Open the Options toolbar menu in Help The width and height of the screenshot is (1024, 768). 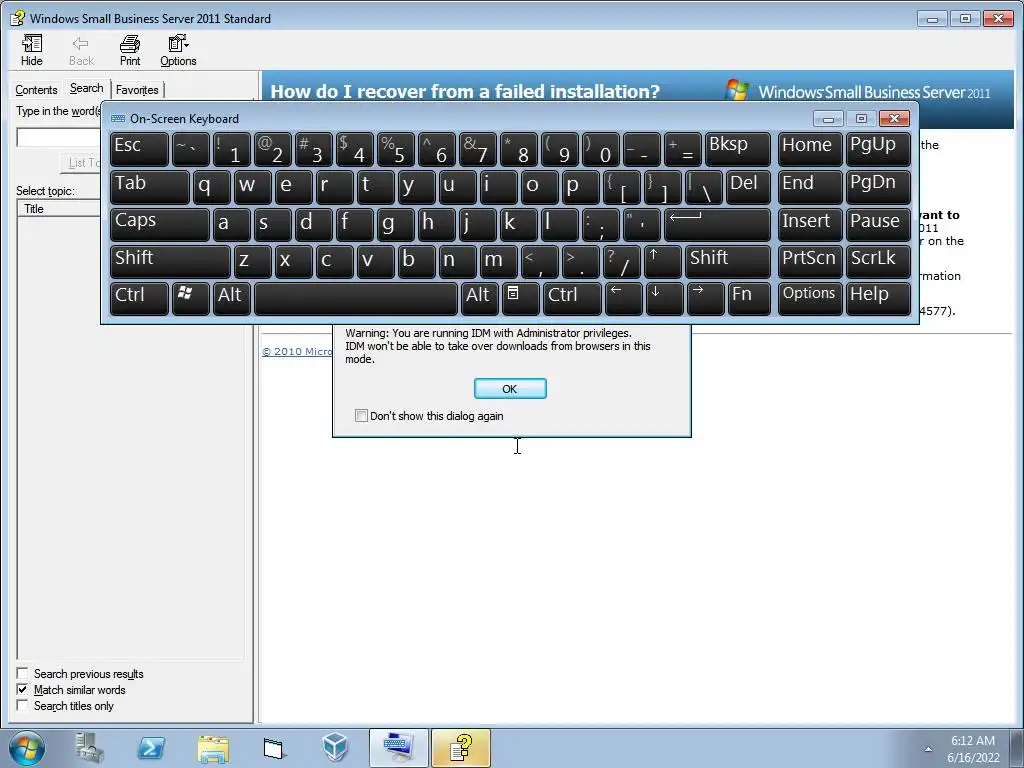pos(178,51)
